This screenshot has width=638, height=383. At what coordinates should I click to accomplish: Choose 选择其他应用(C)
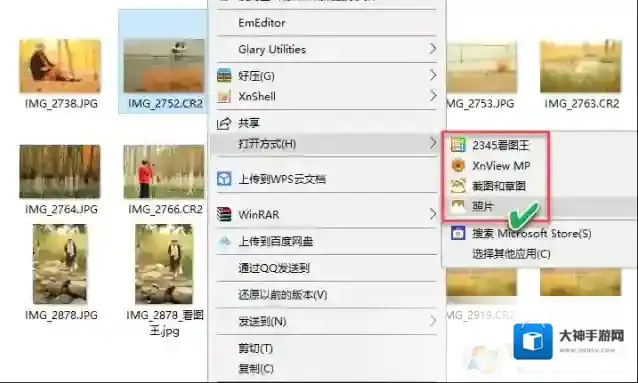tap(511, 254)
